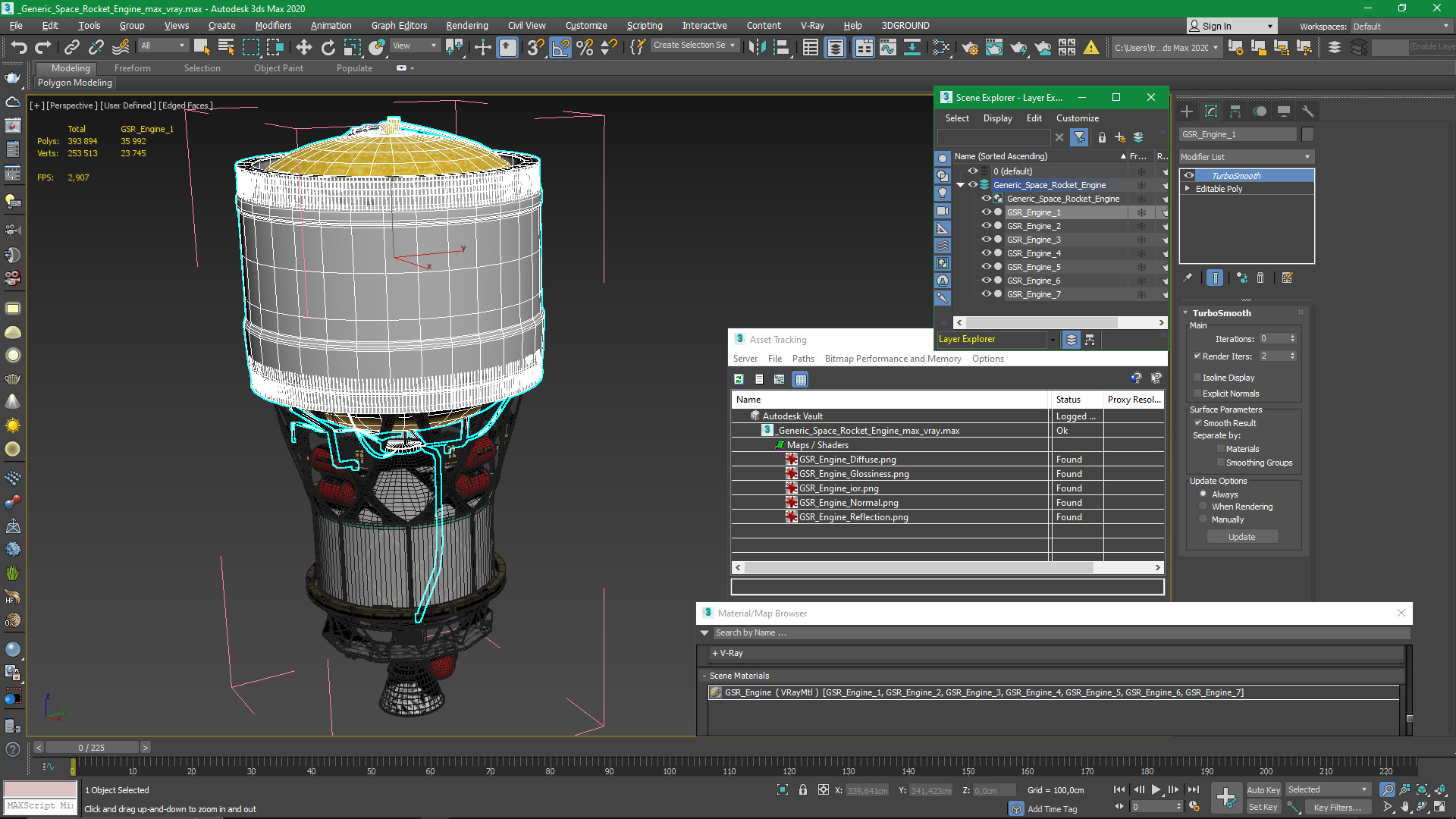Screen dimensions: 1456x819
Task: Select the Manually update radio option
Action: tap(1203, 519)
